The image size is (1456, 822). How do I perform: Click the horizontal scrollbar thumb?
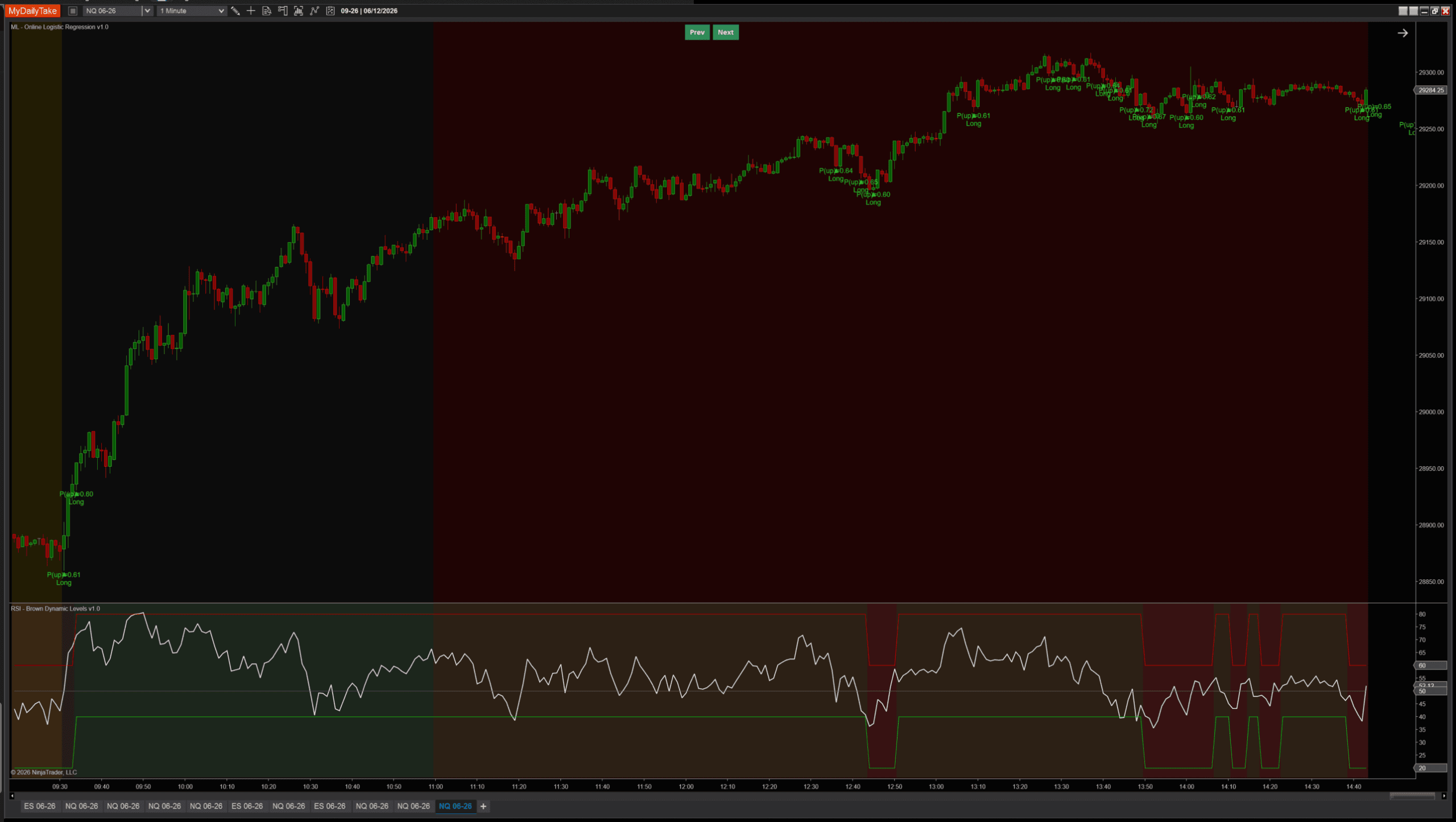click(x=1413, y=796)
